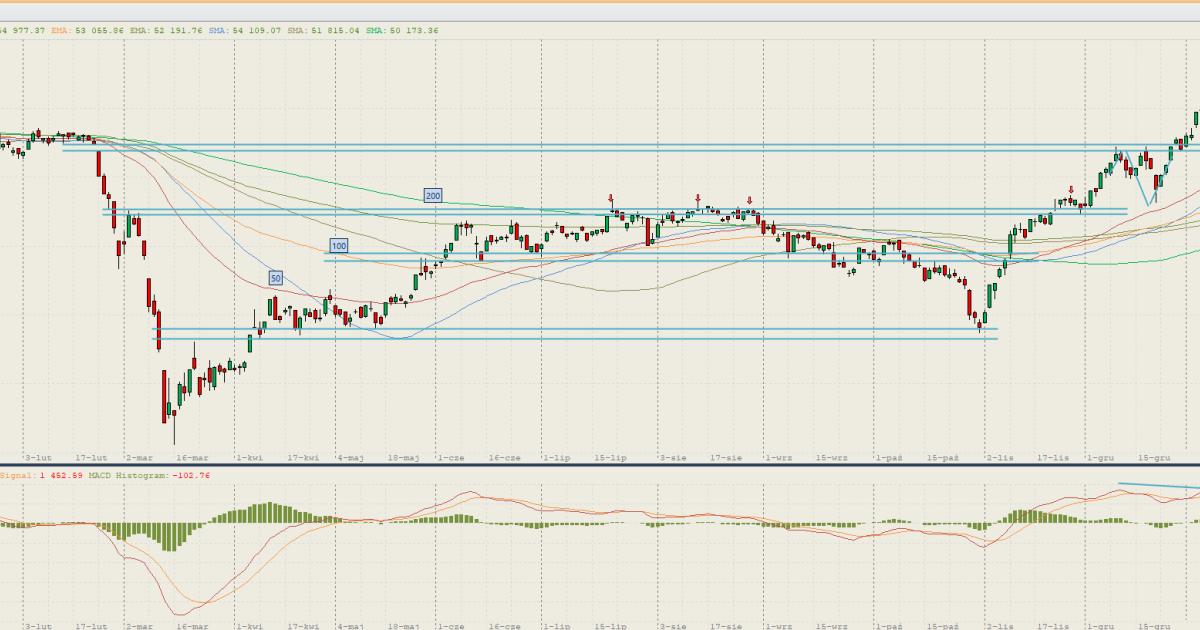
Task: Click the blue SMA 54 109.07 legend entry
Action: [x=243, y=31]
